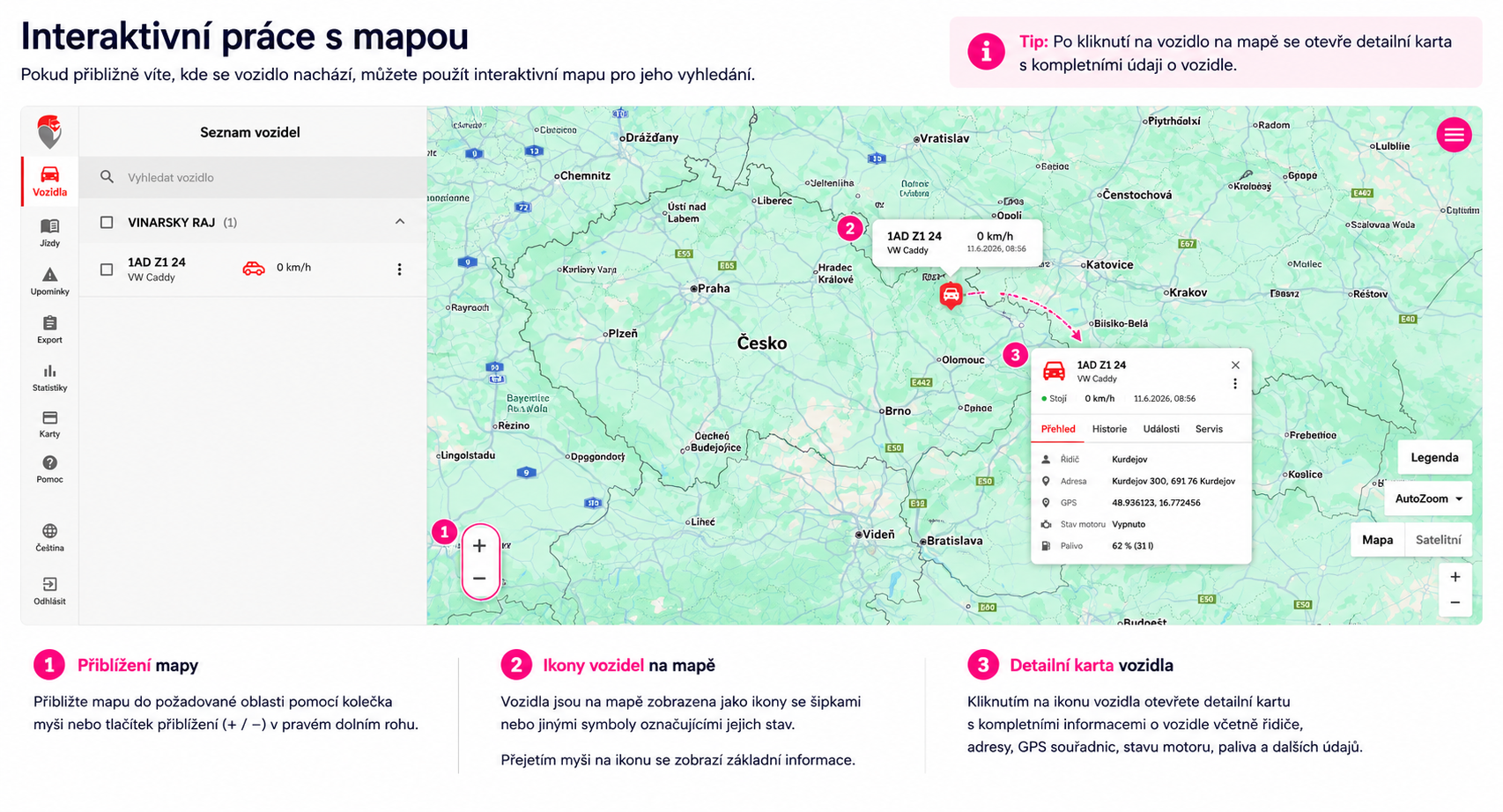The height and width of the screenshot is (812, 1503).
Task: Open the Karty cards section
Action: pos(50,424)
